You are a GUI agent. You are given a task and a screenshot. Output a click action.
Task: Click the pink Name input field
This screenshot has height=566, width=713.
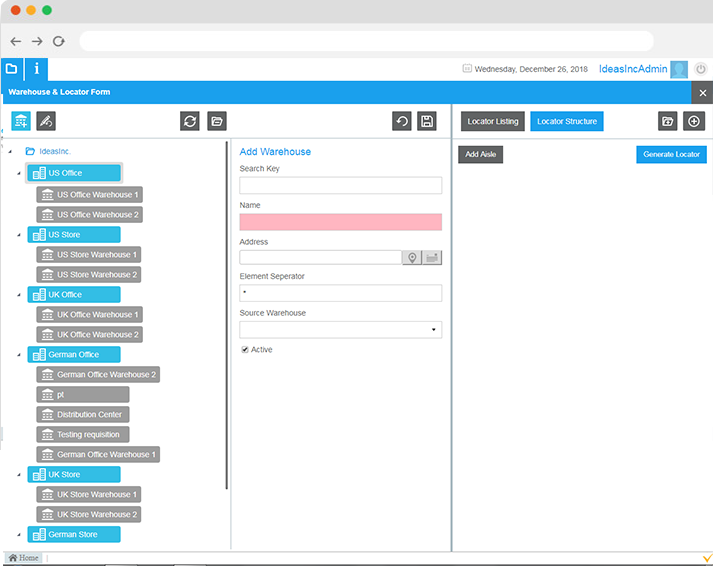tap(340, 222)
